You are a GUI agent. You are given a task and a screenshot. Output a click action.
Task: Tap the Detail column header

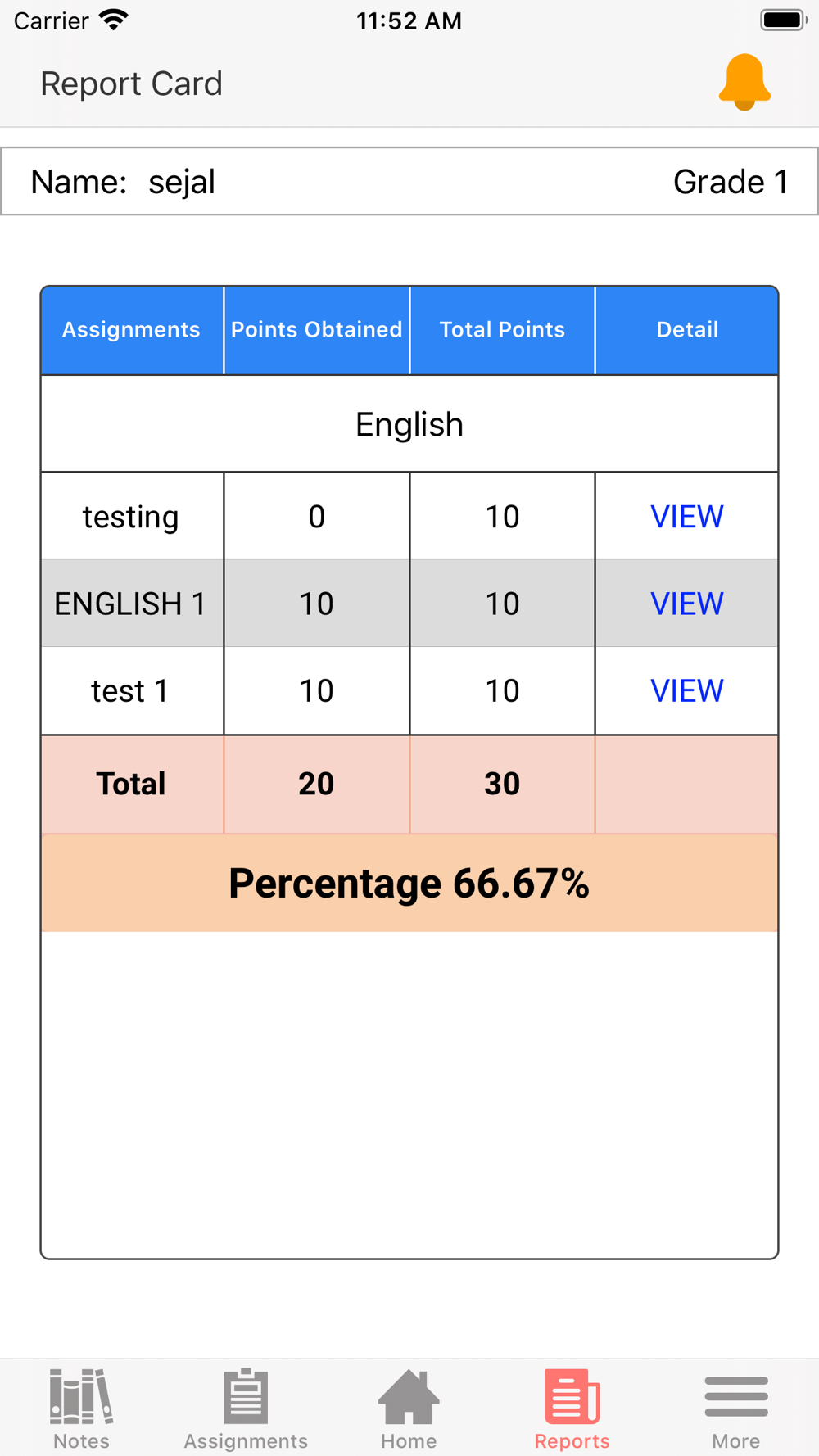click(x=687, y=330)
